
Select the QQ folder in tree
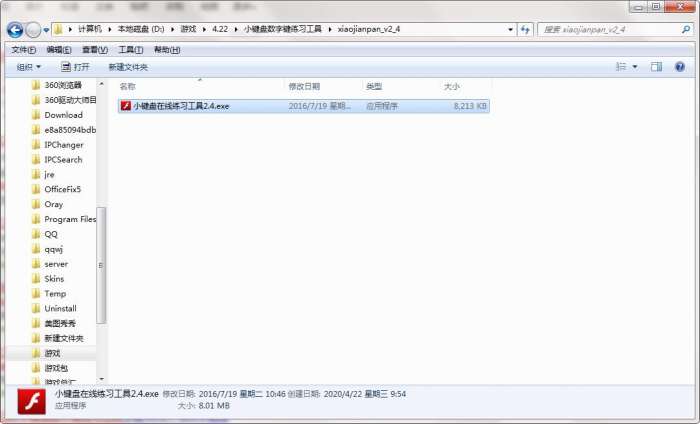coord(51,234)
